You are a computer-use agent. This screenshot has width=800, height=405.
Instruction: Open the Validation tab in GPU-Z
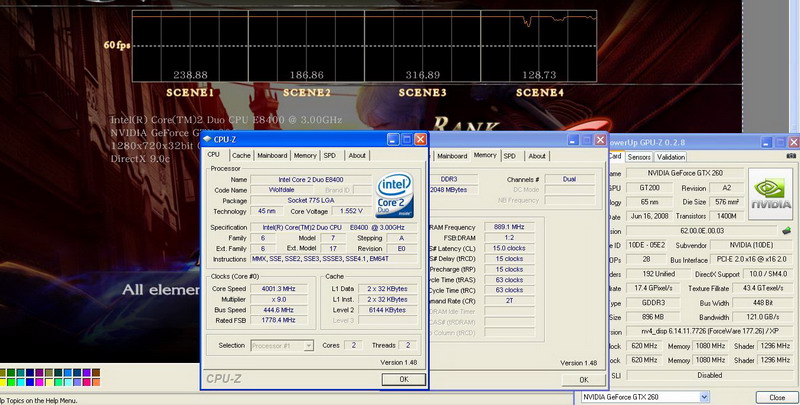point(670,157)
